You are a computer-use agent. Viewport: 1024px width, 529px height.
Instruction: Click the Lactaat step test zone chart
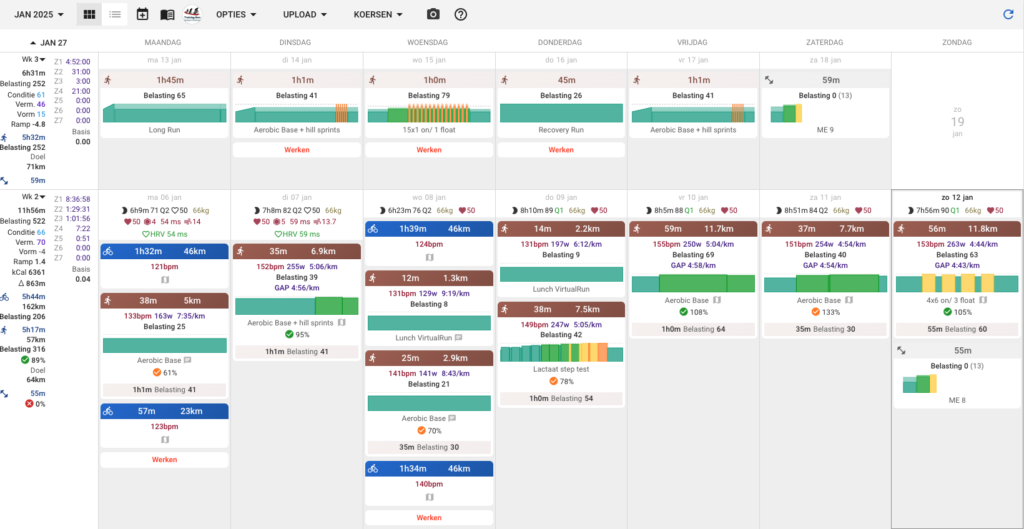(561, 353)
